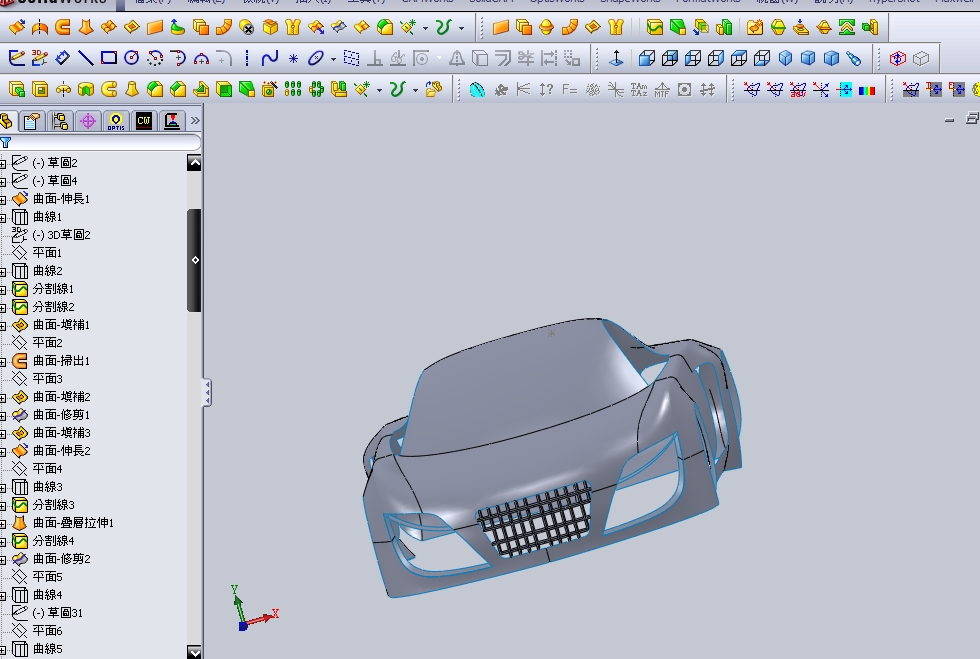The width and height of the screenshot is (980, 659).
Task: Open curves dropdown arrow in top toolbar
Action: (461, 27)
